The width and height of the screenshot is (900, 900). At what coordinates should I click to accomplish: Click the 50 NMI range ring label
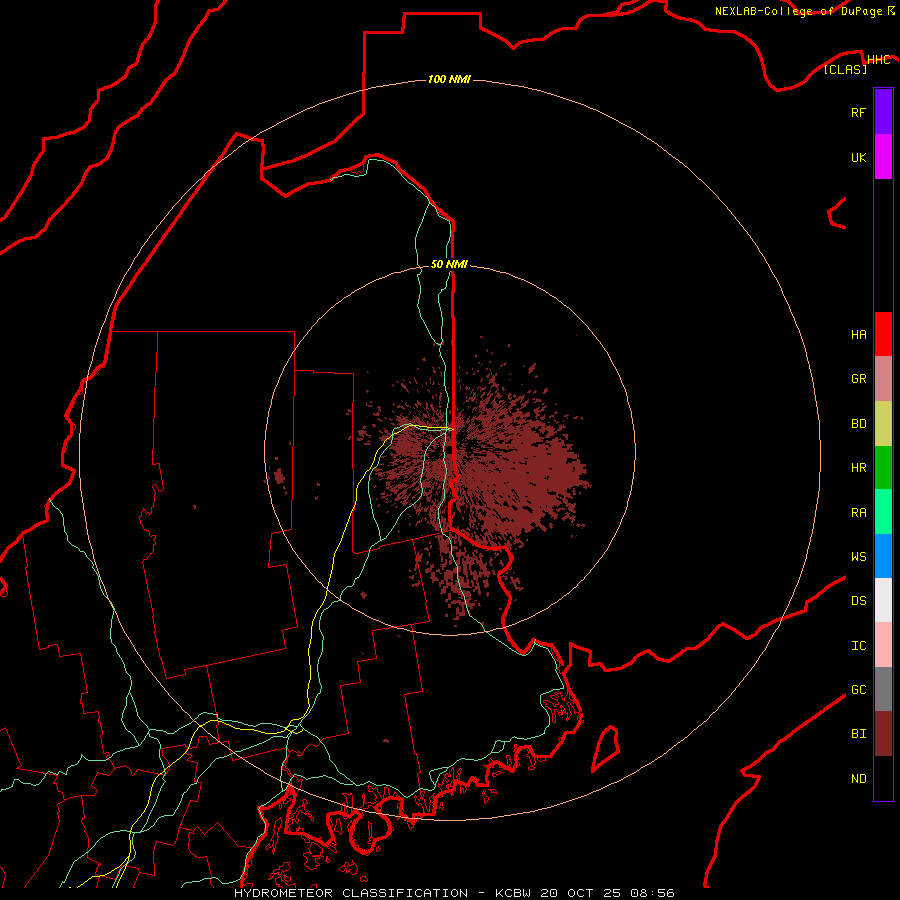(x=449, y=264)
